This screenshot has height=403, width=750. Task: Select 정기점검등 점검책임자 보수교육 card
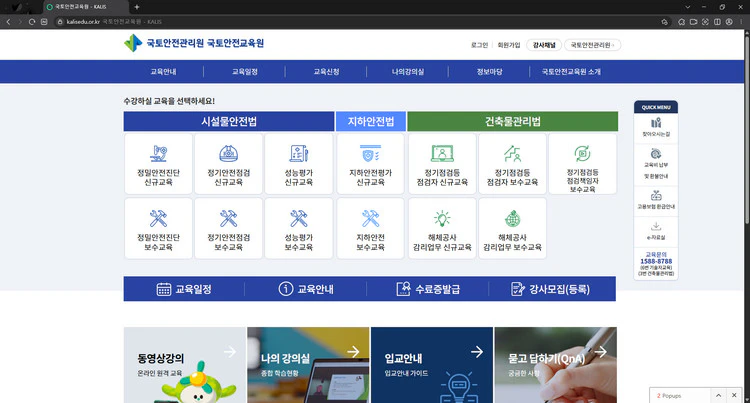click(583, 164)
